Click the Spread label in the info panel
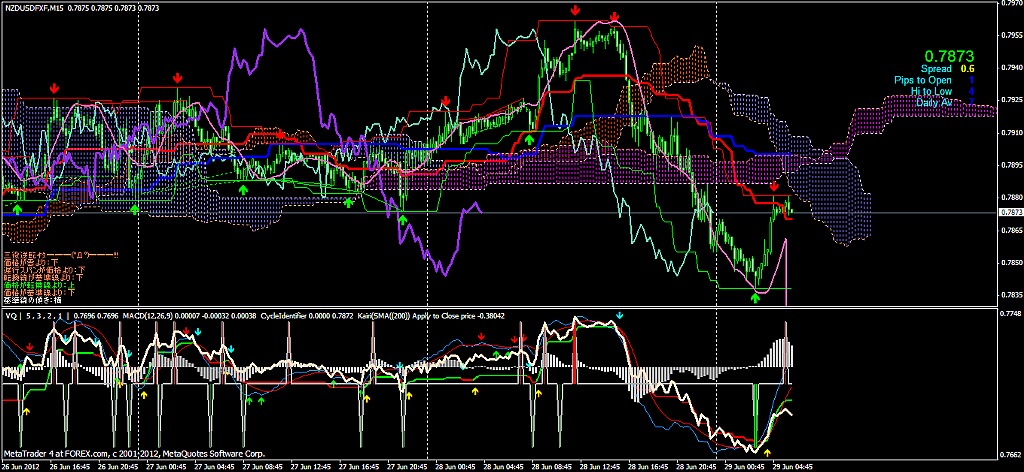The height and width of the screenshot is (472, 1024). 936,69
